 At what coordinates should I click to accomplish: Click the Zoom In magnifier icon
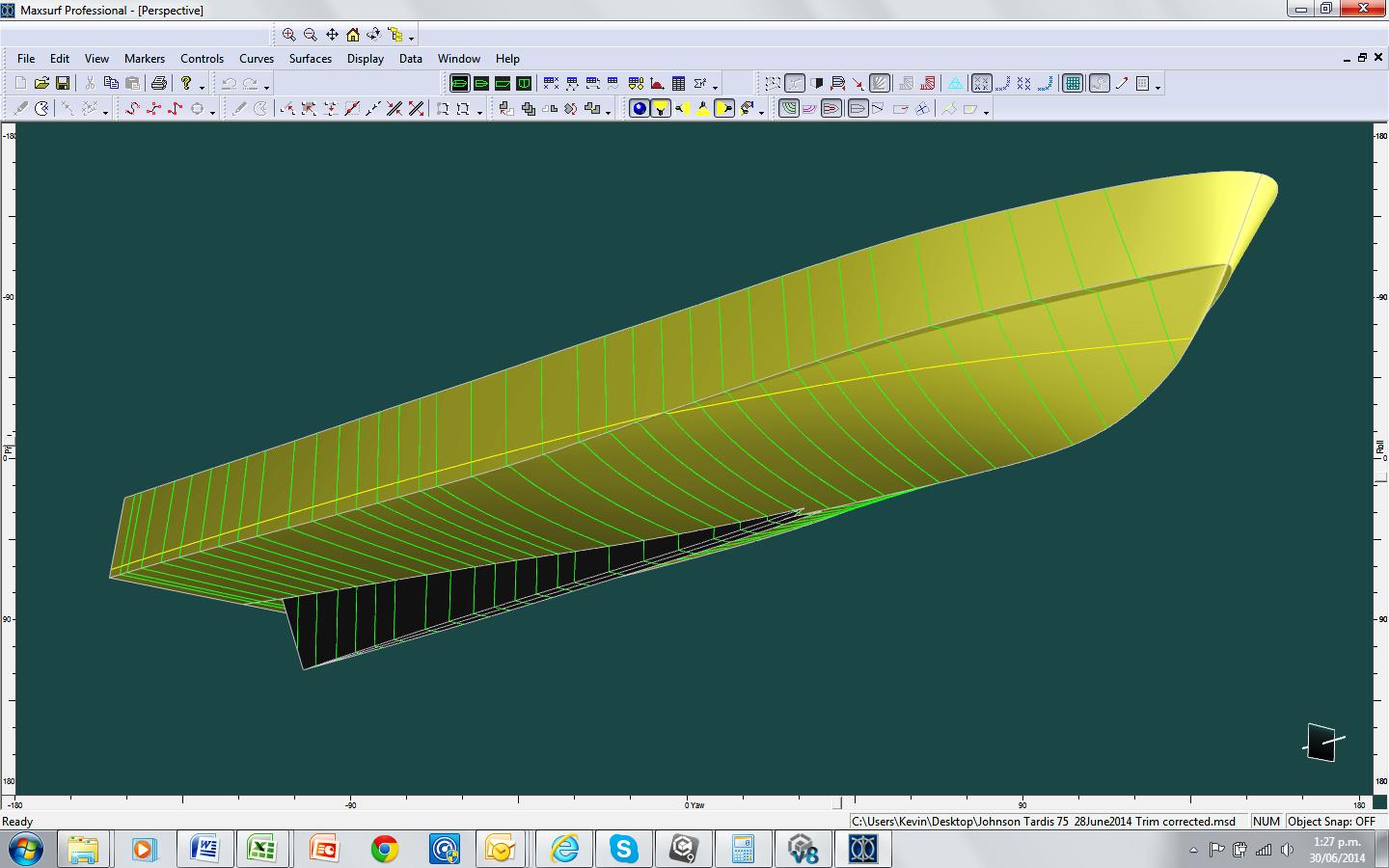point(288,35)
